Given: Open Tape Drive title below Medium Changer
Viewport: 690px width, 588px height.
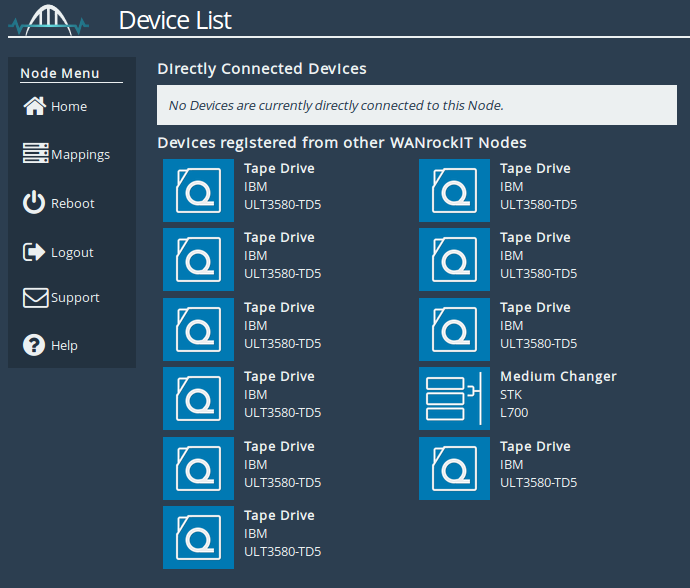Looking at the screenshot, I should [535, 446].
